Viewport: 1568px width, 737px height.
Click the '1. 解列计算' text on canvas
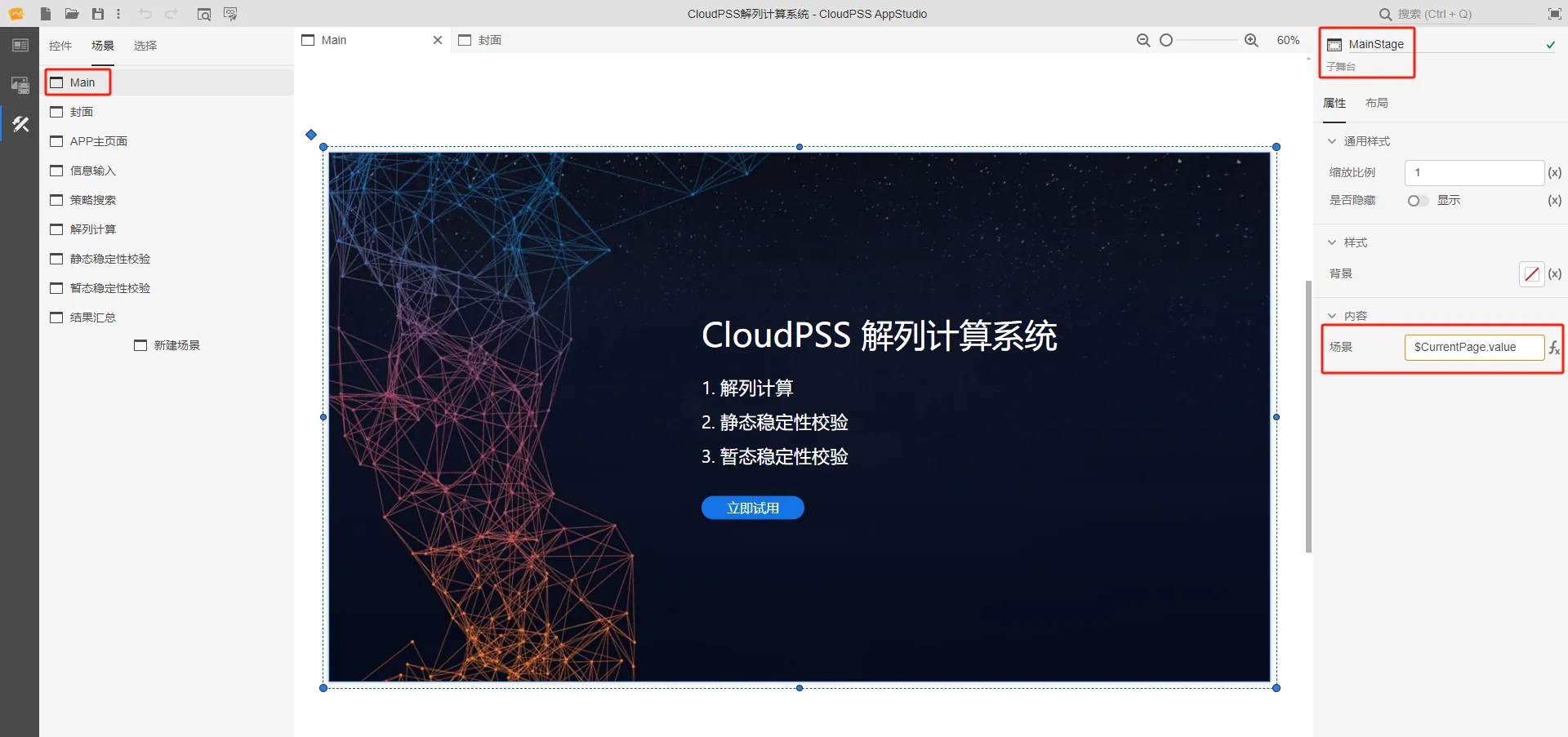[x=747, y=388]
